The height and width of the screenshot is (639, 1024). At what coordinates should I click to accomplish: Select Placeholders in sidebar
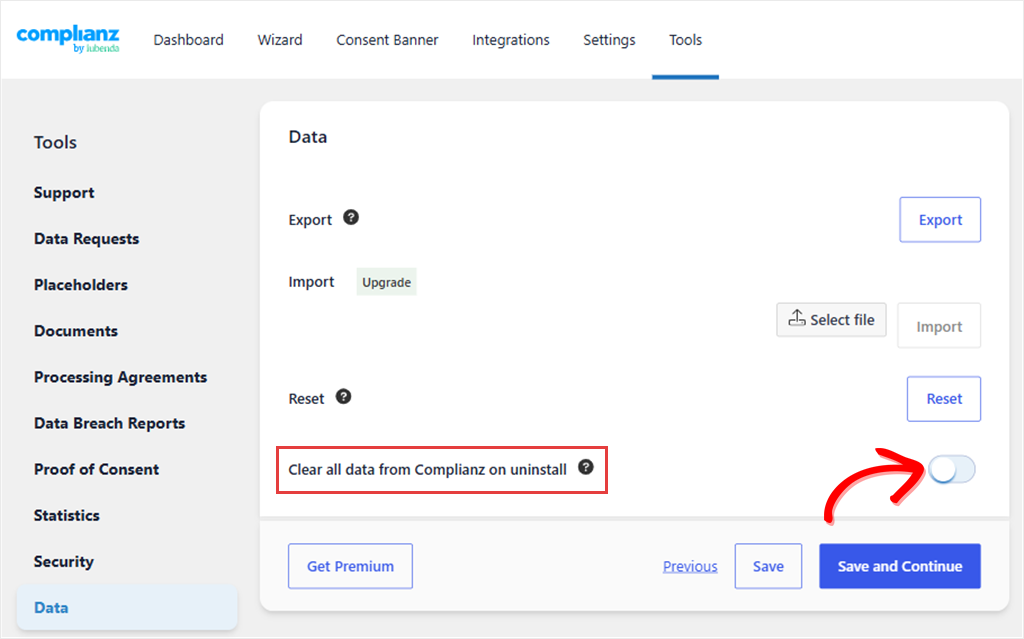point(81,285)
